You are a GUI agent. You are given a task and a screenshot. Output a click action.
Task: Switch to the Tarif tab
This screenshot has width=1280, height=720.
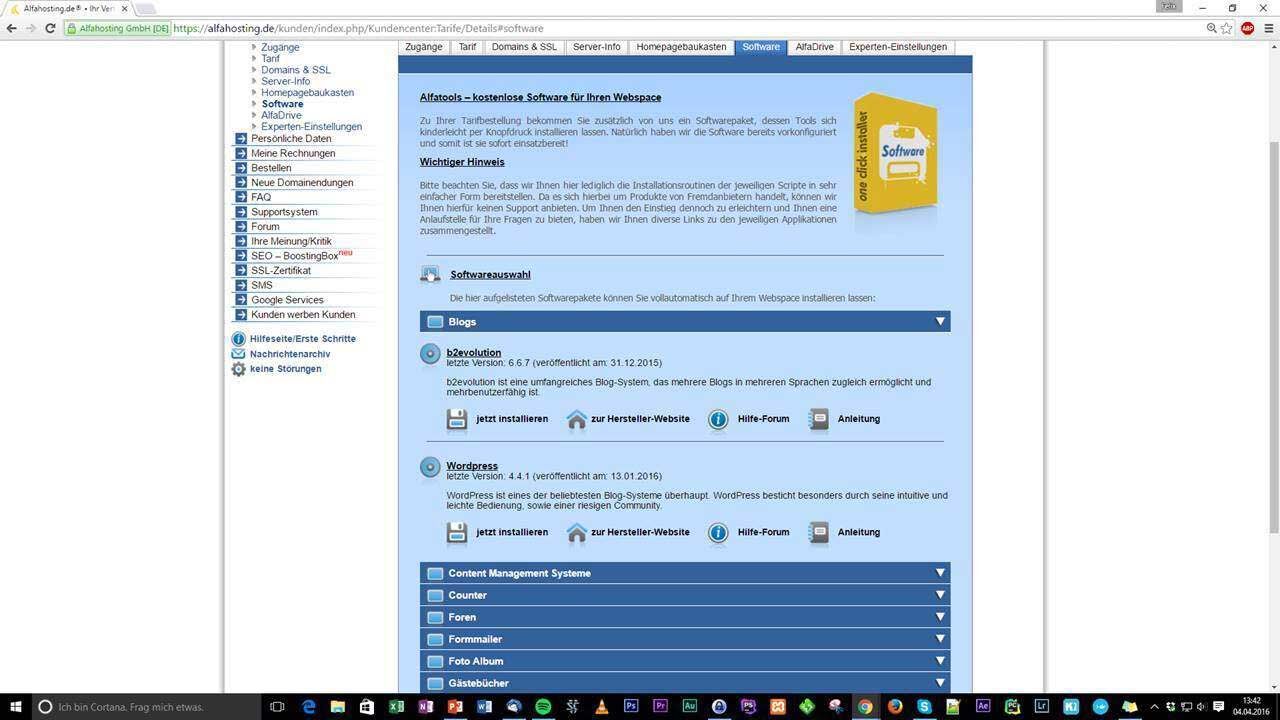[467, 47]
